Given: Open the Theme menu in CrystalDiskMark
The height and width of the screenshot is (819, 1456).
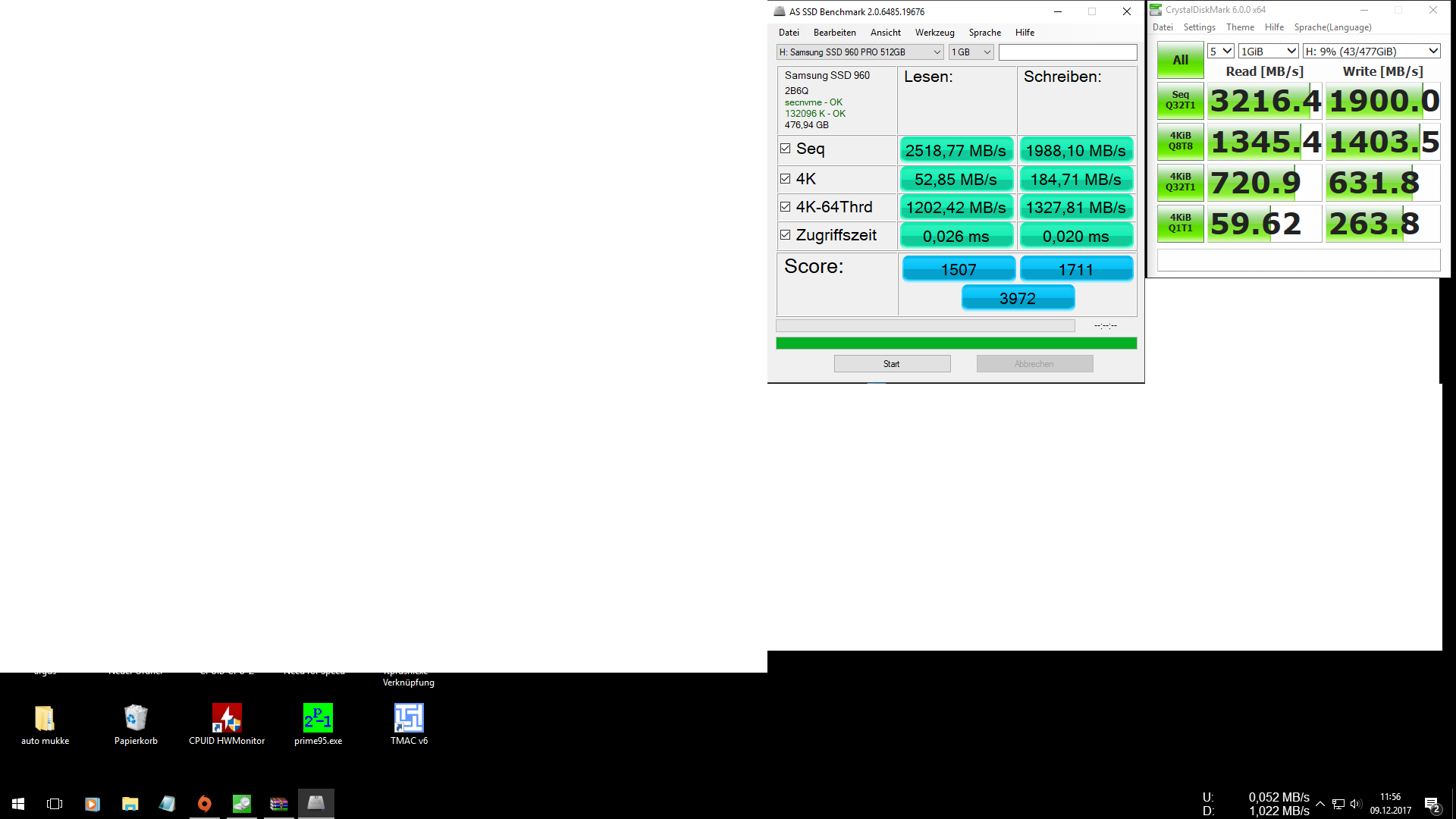Looking at the screenshot, I should click(x=1241, y=27).
